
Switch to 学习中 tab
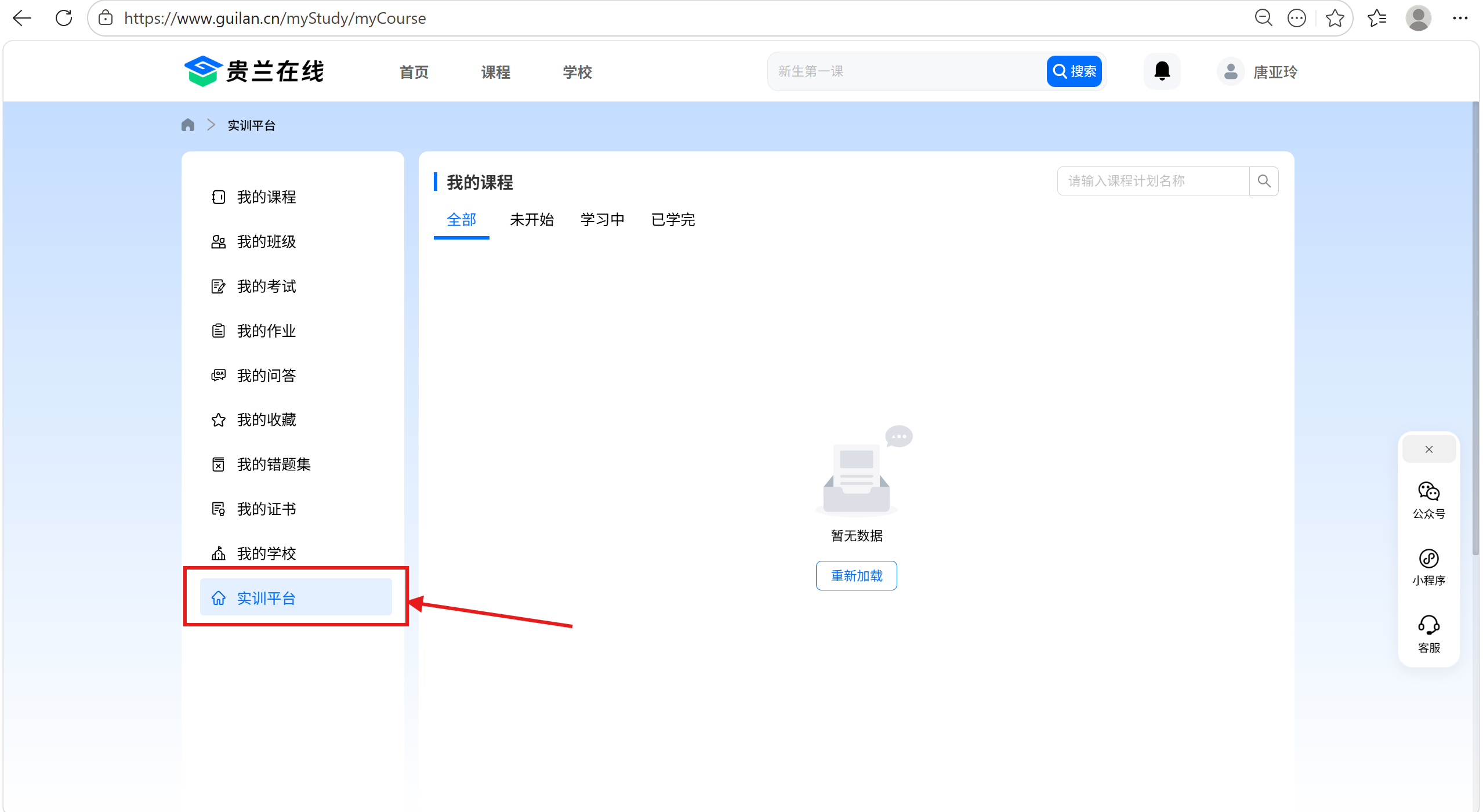coord(602,220)
